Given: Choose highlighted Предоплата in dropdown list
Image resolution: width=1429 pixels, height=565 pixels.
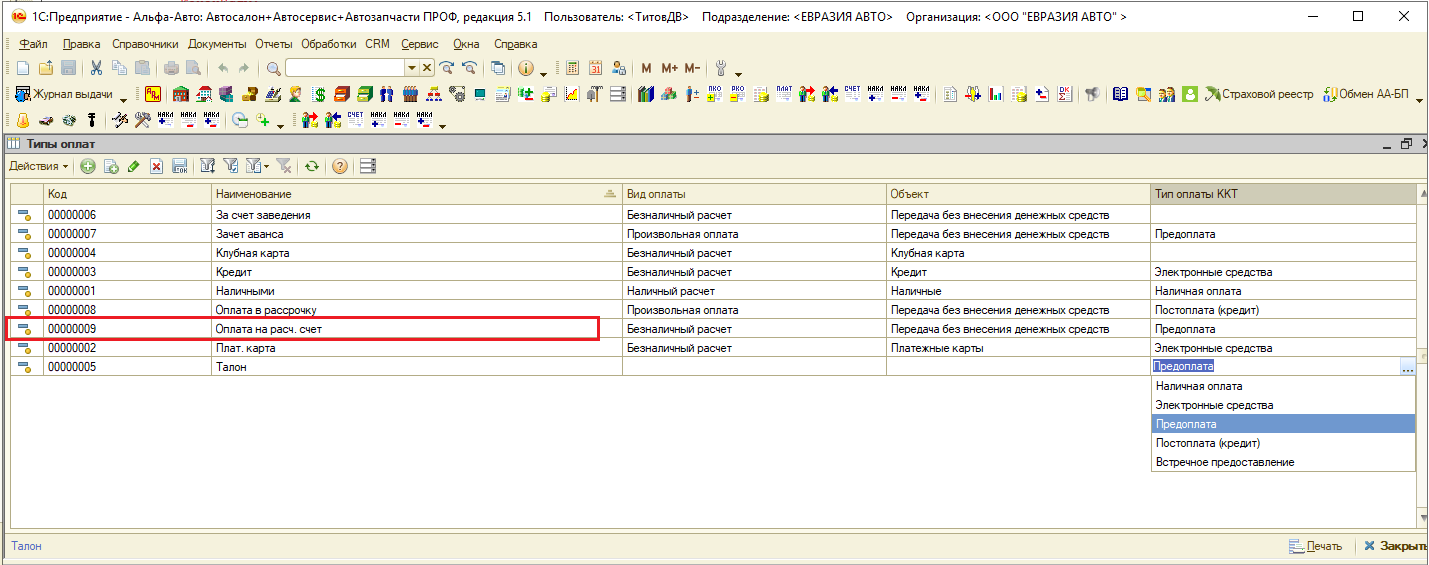Looking at the screenshot, I should tap(1283, 424).
